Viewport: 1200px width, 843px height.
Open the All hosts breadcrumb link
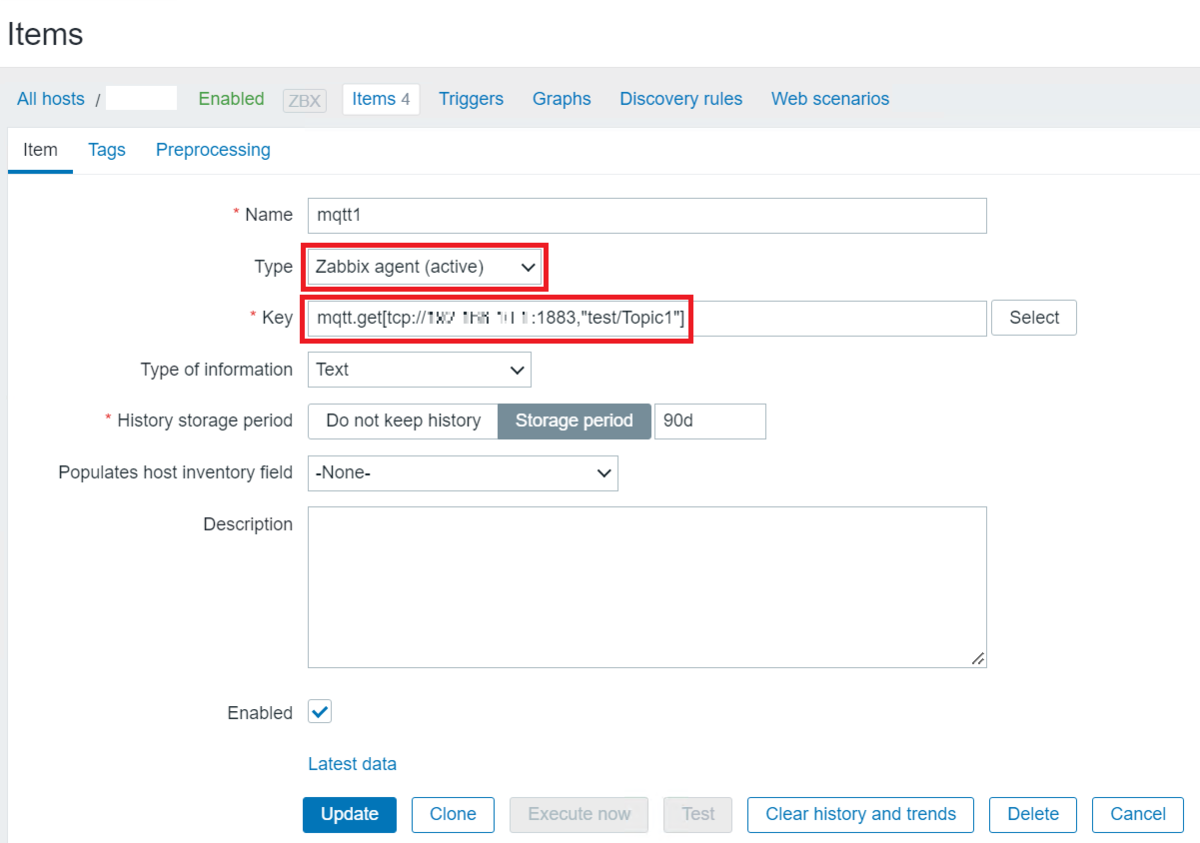click(x=51, y=99)
